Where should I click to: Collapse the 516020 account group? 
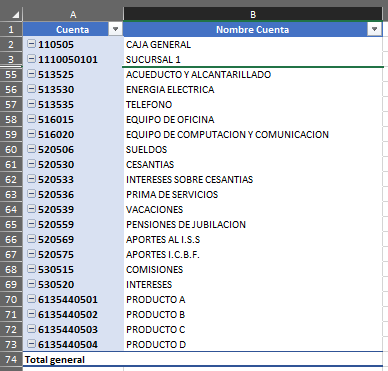[31, 134]
